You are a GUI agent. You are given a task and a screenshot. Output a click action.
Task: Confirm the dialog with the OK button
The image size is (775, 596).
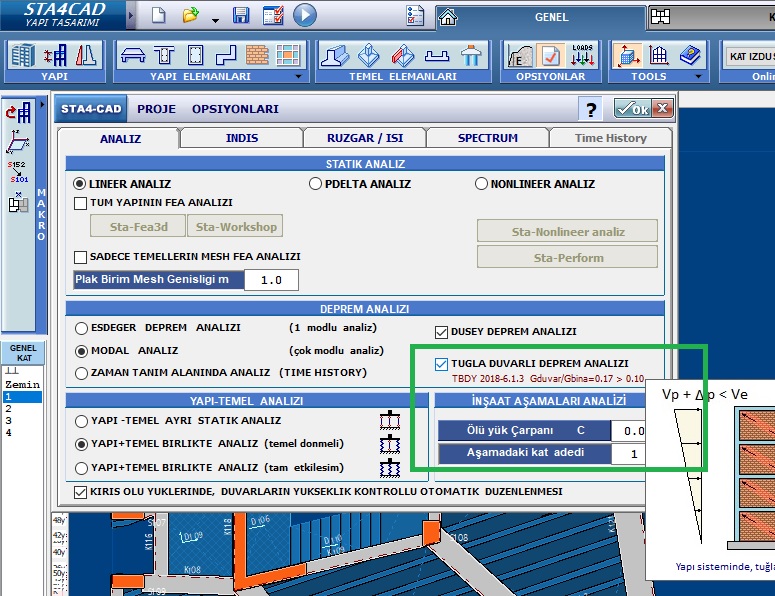click(633, 109)
